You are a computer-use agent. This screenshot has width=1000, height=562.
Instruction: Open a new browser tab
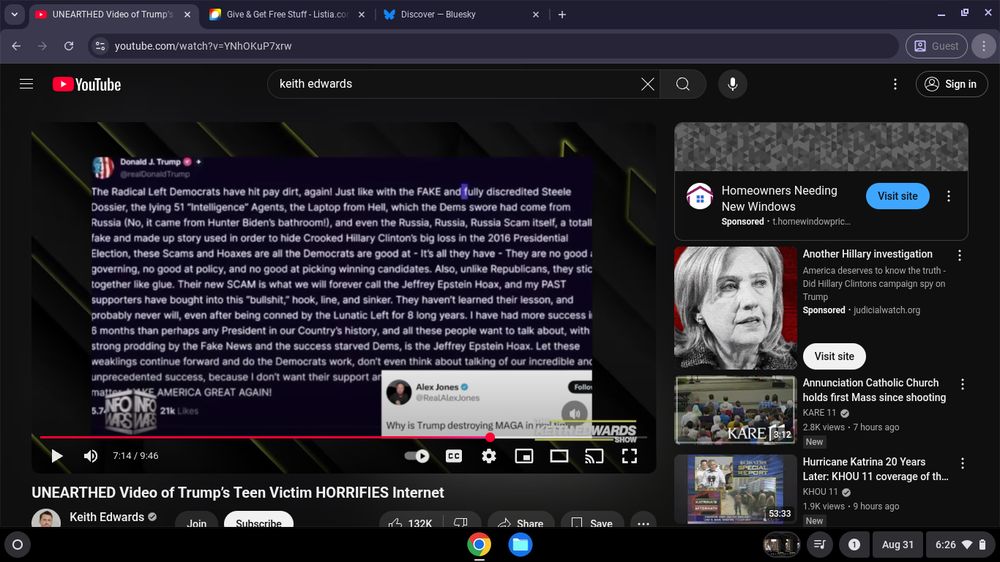pos(562,14)
